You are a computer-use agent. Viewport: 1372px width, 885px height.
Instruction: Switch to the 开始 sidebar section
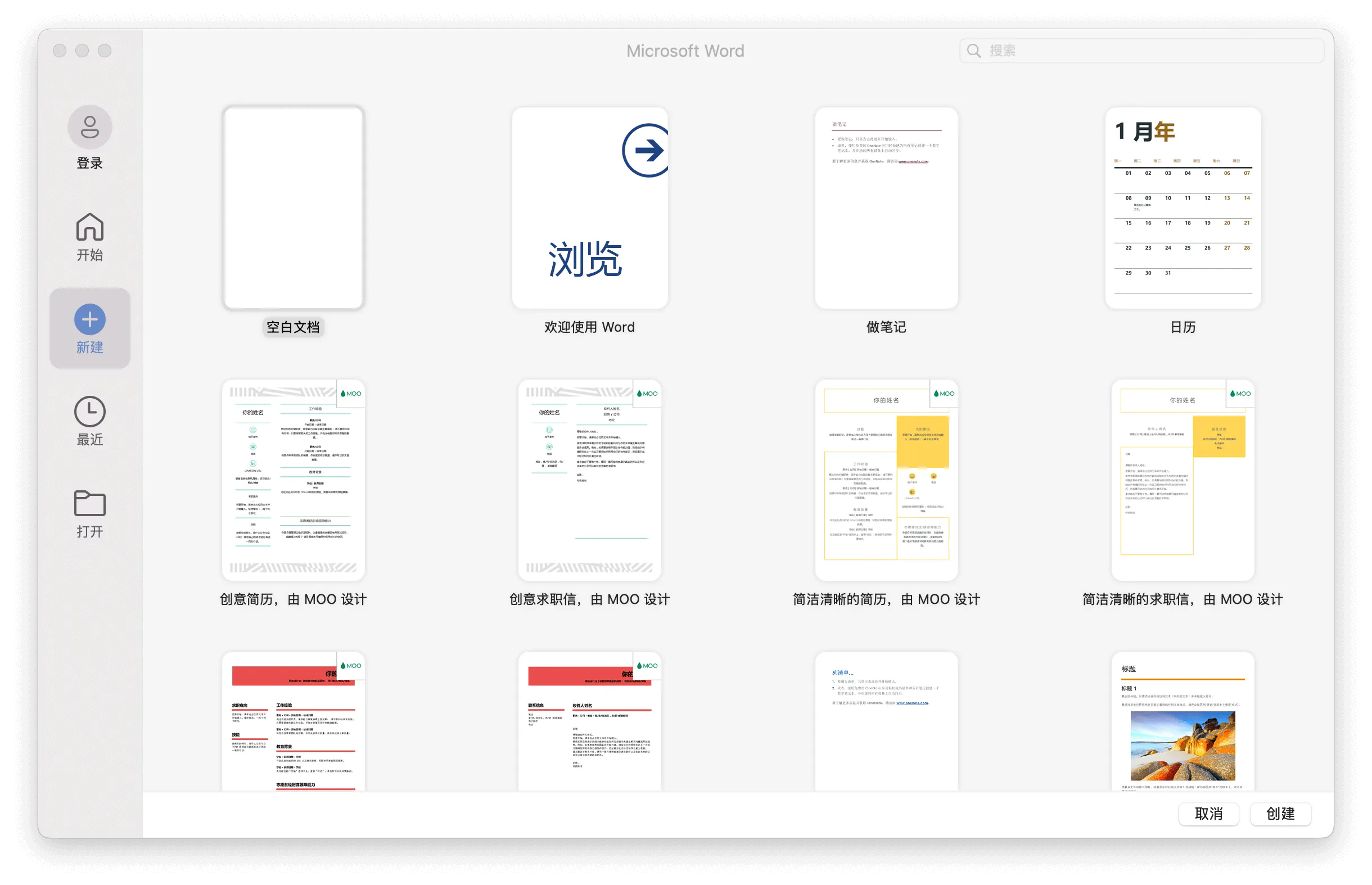pyautogui.click(x=89, y=237)
